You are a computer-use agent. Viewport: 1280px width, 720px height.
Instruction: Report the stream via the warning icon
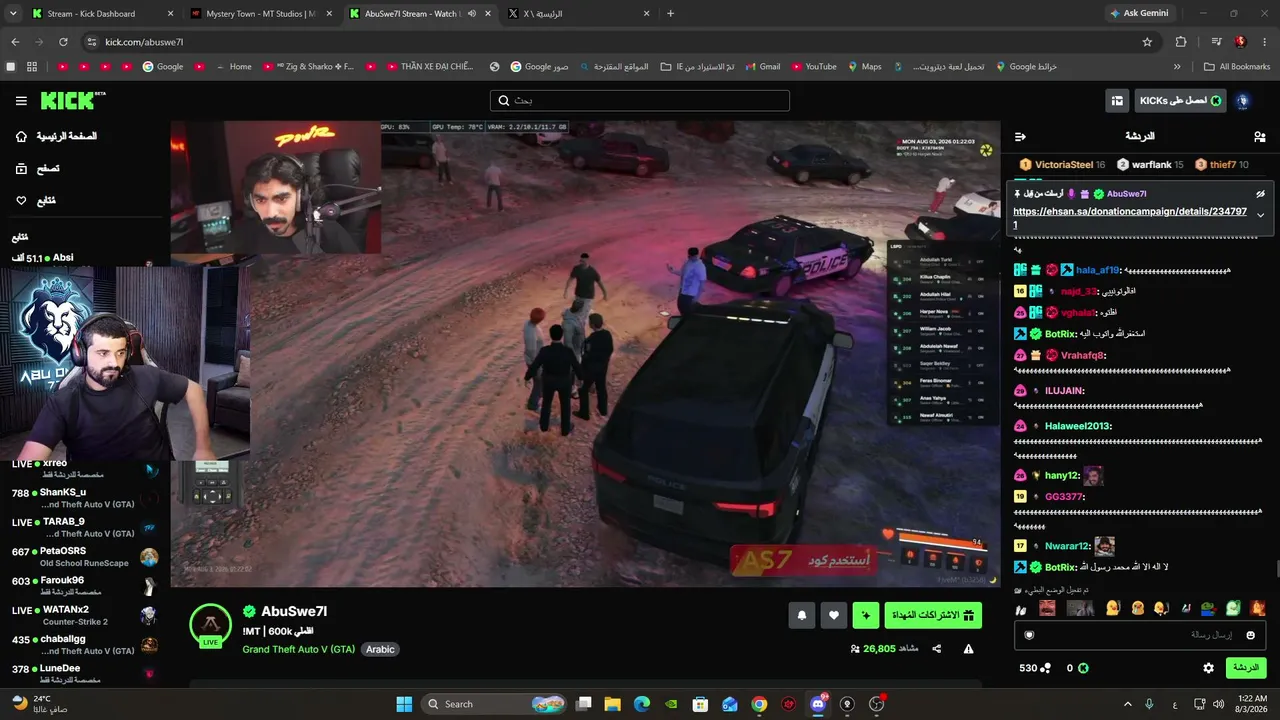pyautogui.click(x=968, y=649)
